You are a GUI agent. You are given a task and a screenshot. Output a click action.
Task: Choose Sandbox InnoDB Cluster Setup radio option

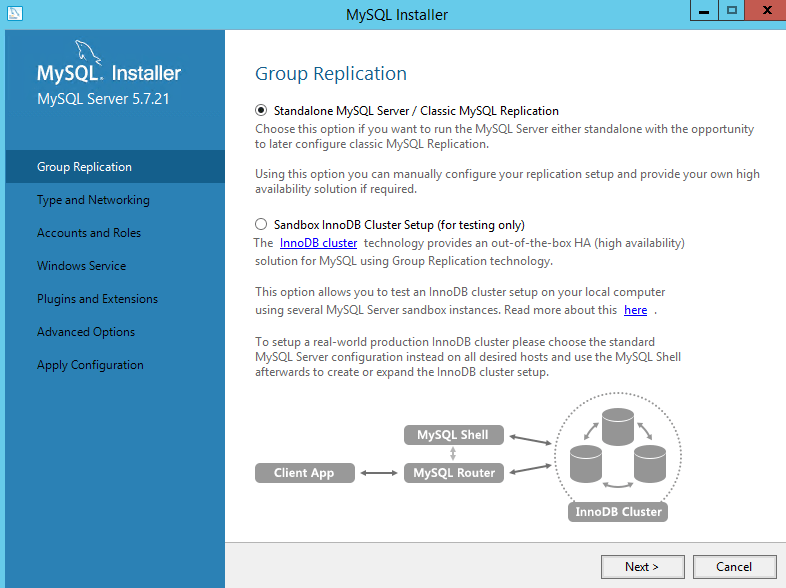click(261, 224)
